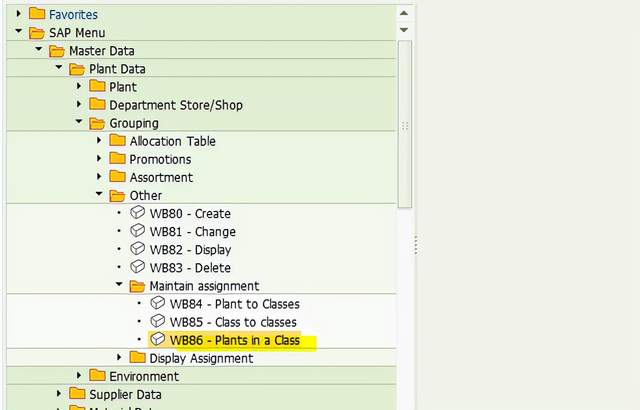Select the Supplier Data label
The image size is (640, 410).
click(125, 394)
